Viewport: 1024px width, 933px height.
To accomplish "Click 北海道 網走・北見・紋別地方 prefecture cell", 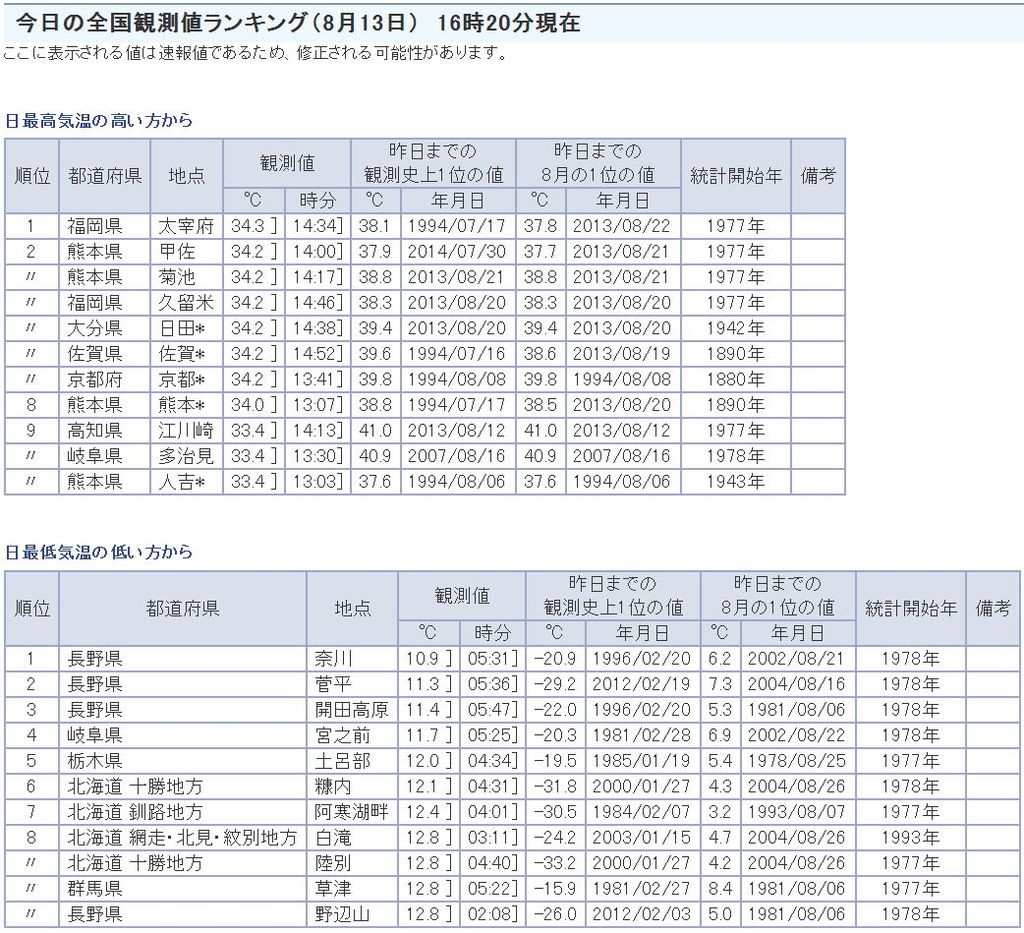I will [181, 837].
